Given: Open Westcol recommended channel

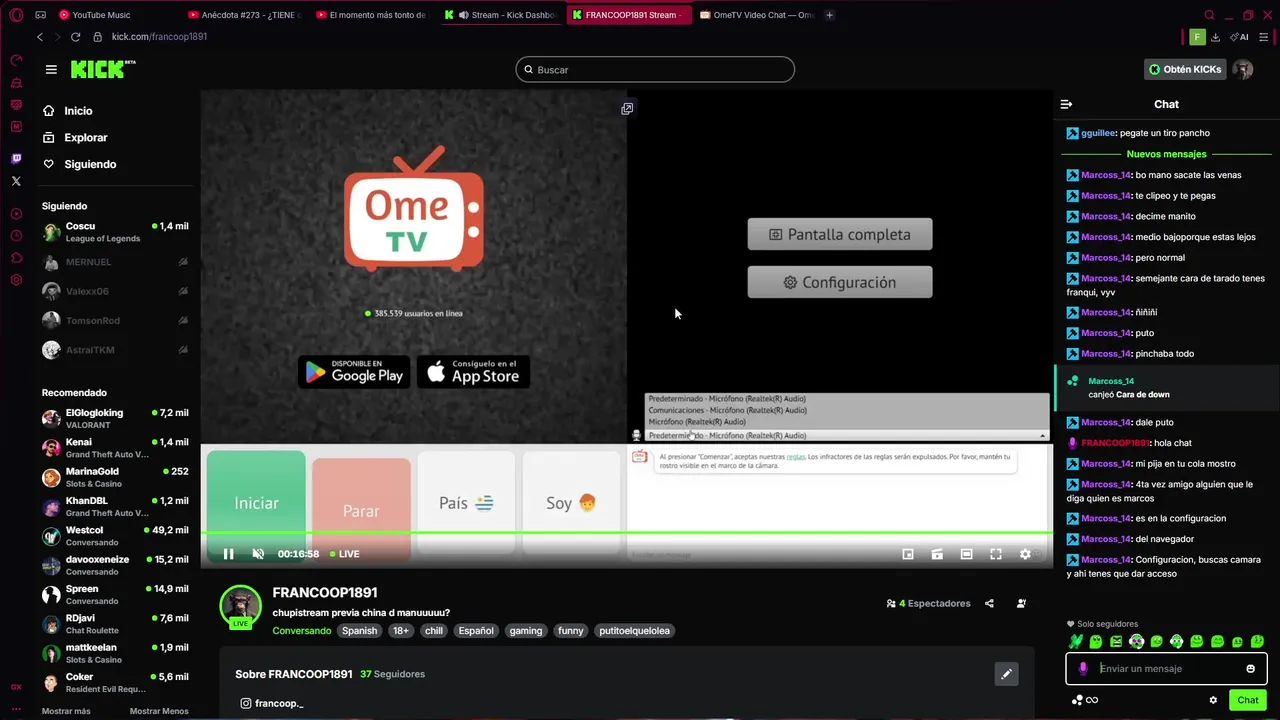Looking at the screenshot, I should click(115, 536).
